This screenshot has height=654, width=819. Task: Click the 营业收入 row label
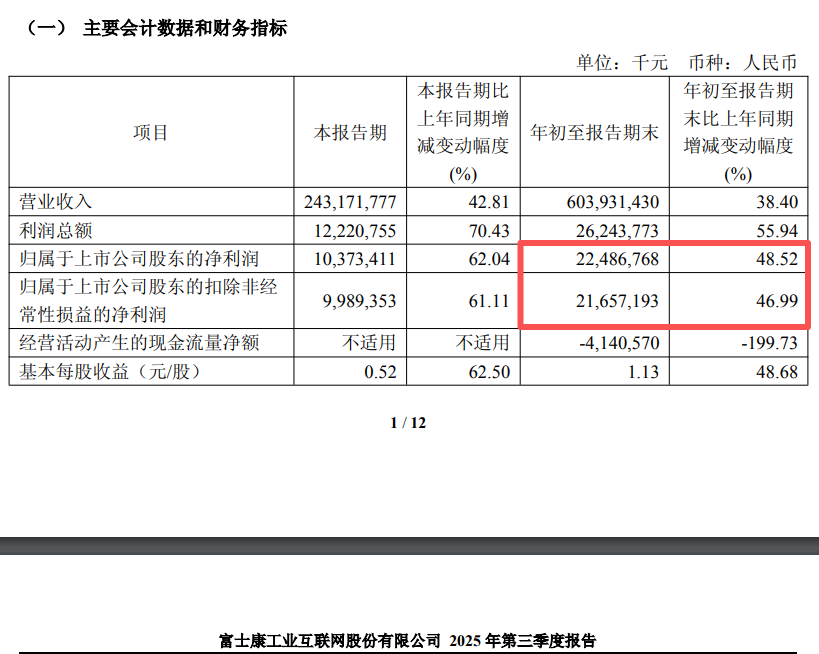tap(55, 202)
